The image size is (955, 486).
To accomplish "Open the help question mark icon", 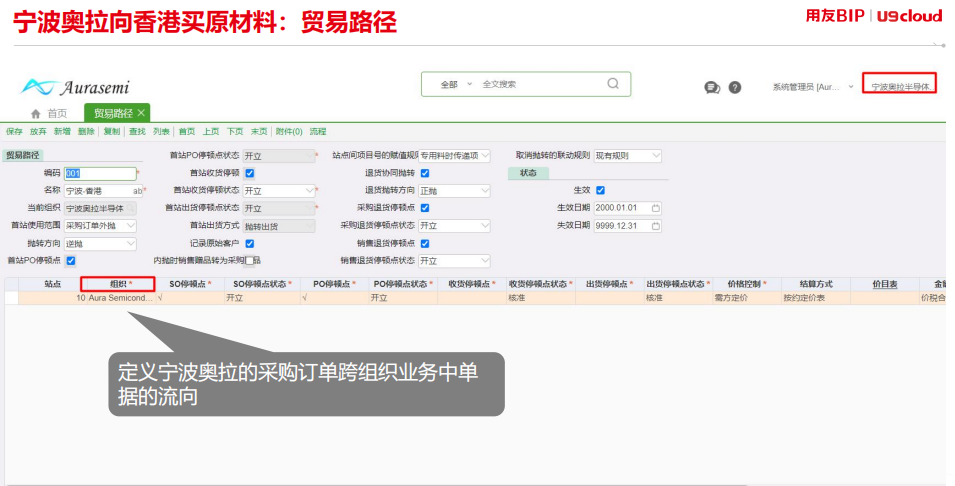I will click(x=735, y=88).
